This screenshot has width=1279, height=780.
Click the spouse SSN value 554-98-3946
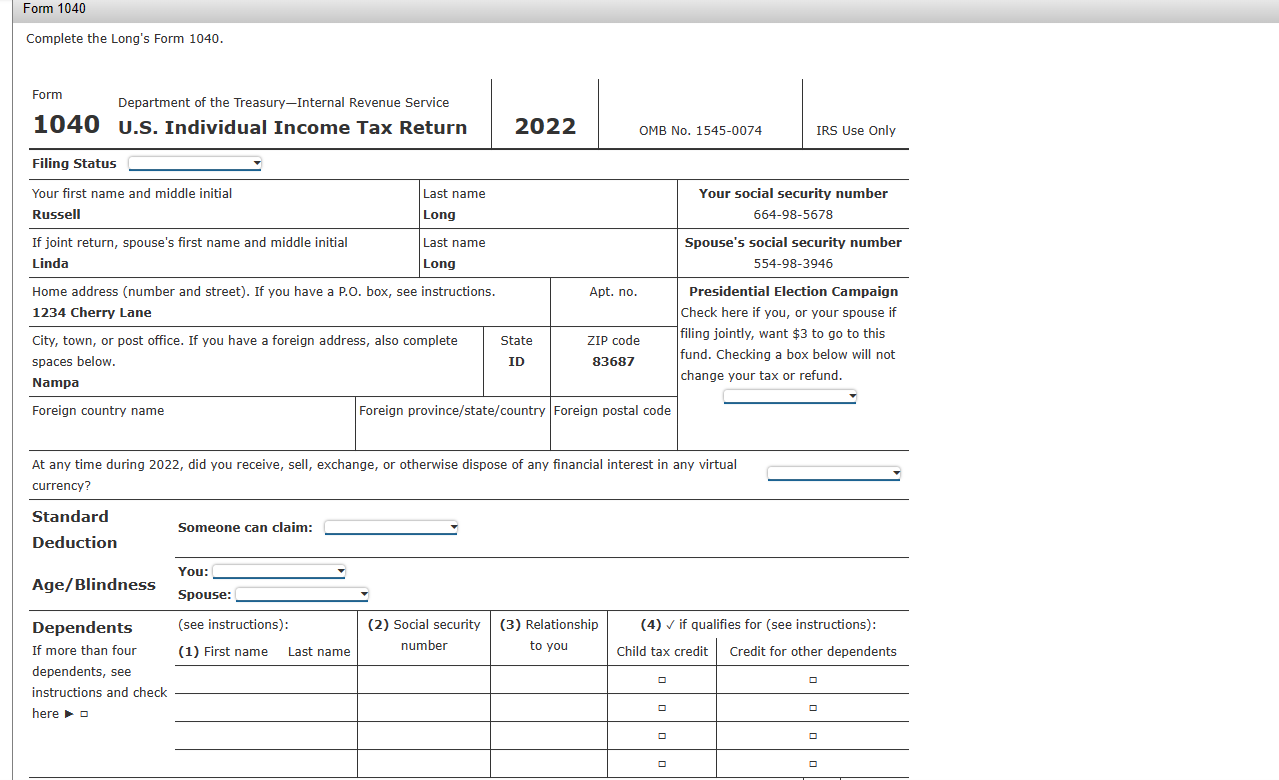(x=793, y=264)
